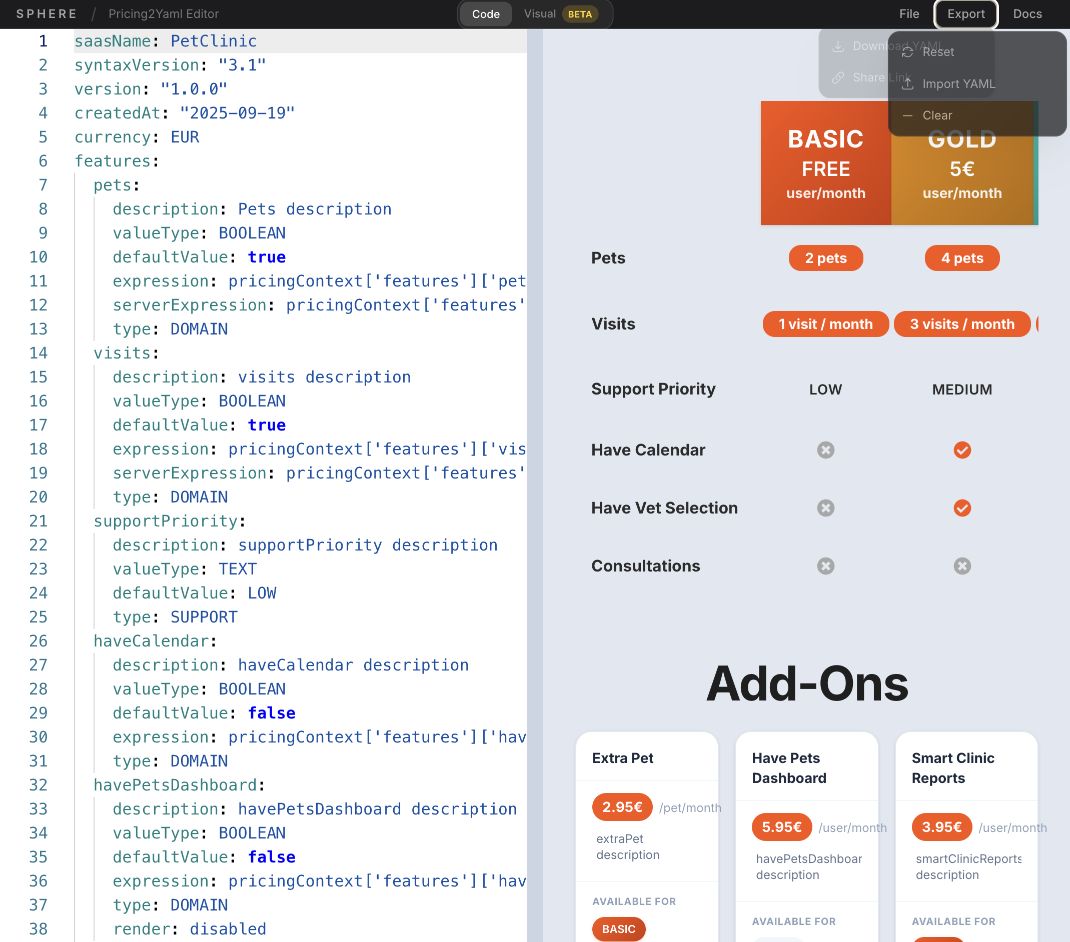Click the chain icon beside Share Link
This screenshot has height=942, width=1070.
[838, 77]
